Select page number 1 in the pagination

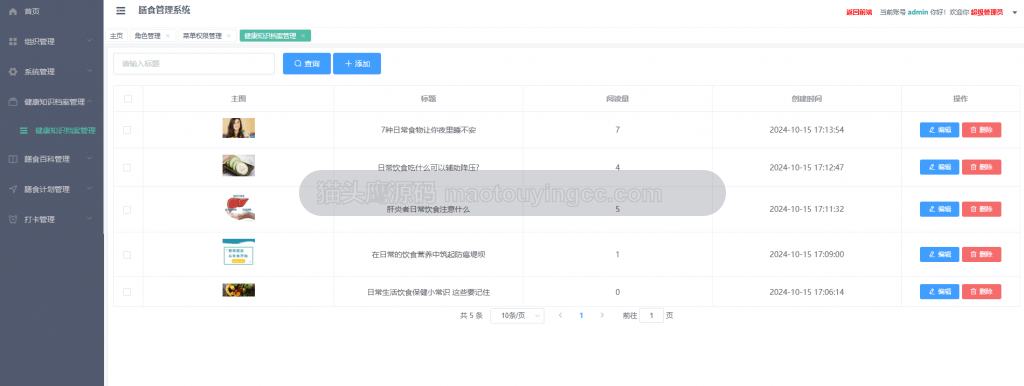[581, 315]
